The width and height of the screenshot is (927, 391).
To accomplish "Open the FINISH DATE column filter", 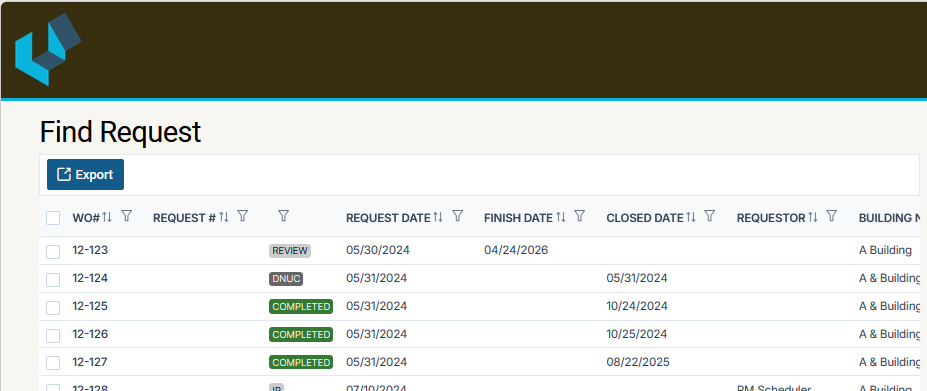I will 580,216.
